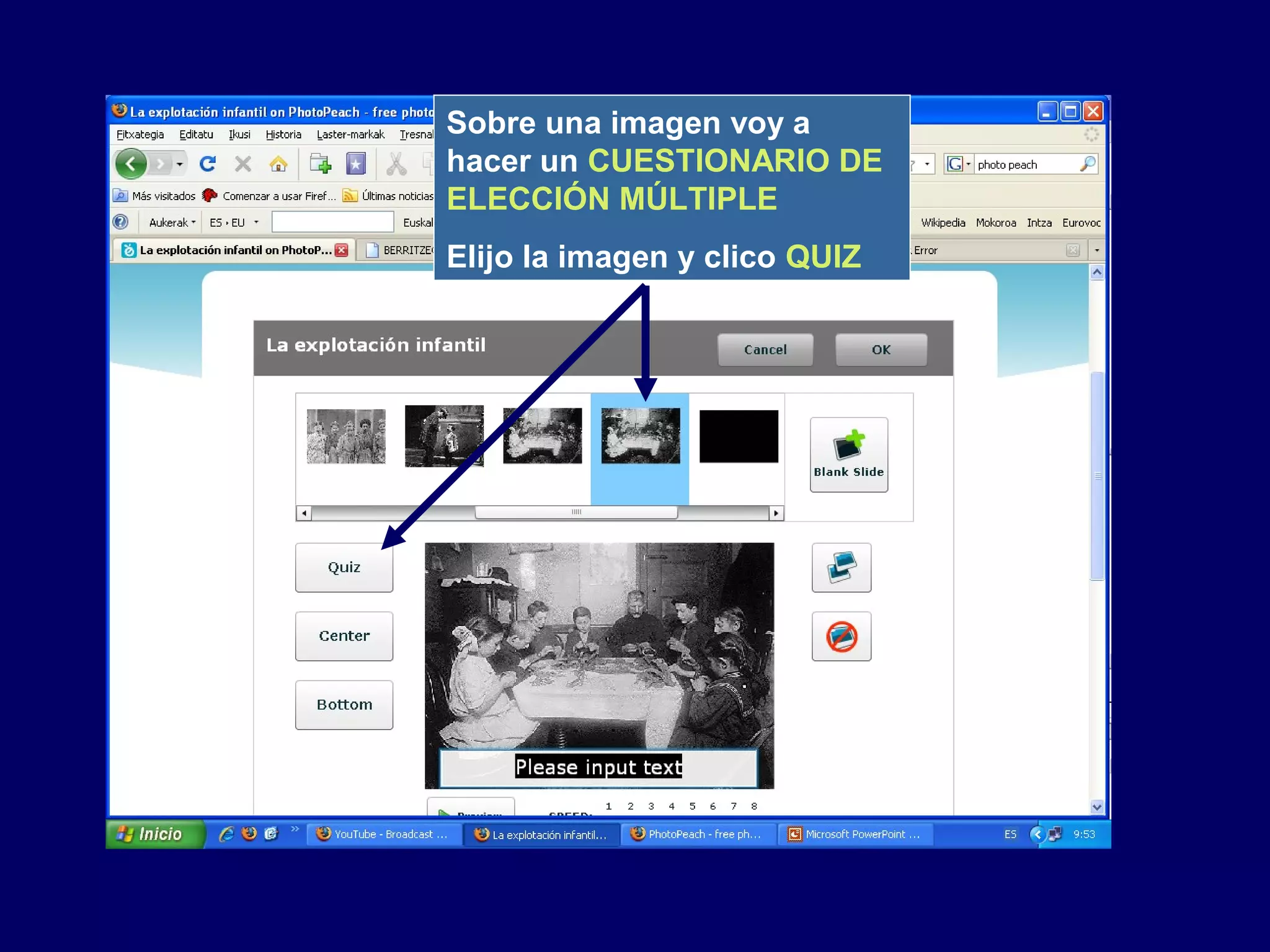Click the Mokoroa toolbar link

pos(996,223)
